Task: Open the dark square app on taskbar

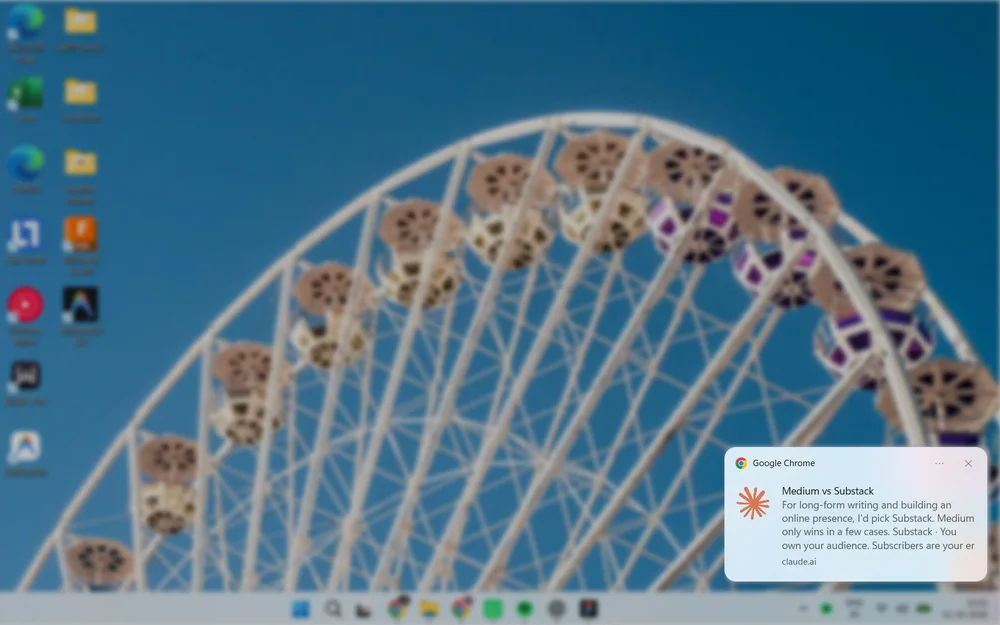Action: [x=589, y=609]
